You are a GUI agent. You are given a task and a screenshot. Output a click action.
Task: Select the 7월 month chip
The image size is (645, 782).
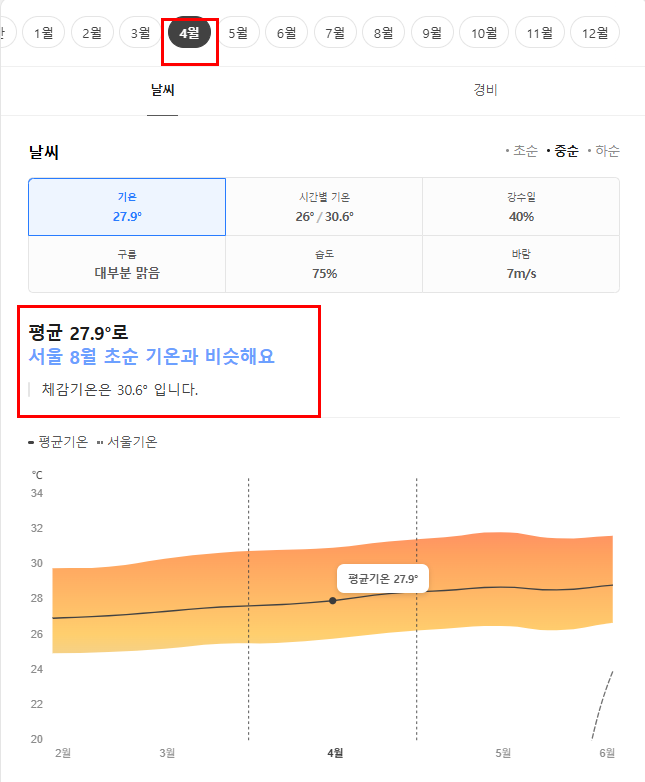pyautogui.click(x=335, y=33)
